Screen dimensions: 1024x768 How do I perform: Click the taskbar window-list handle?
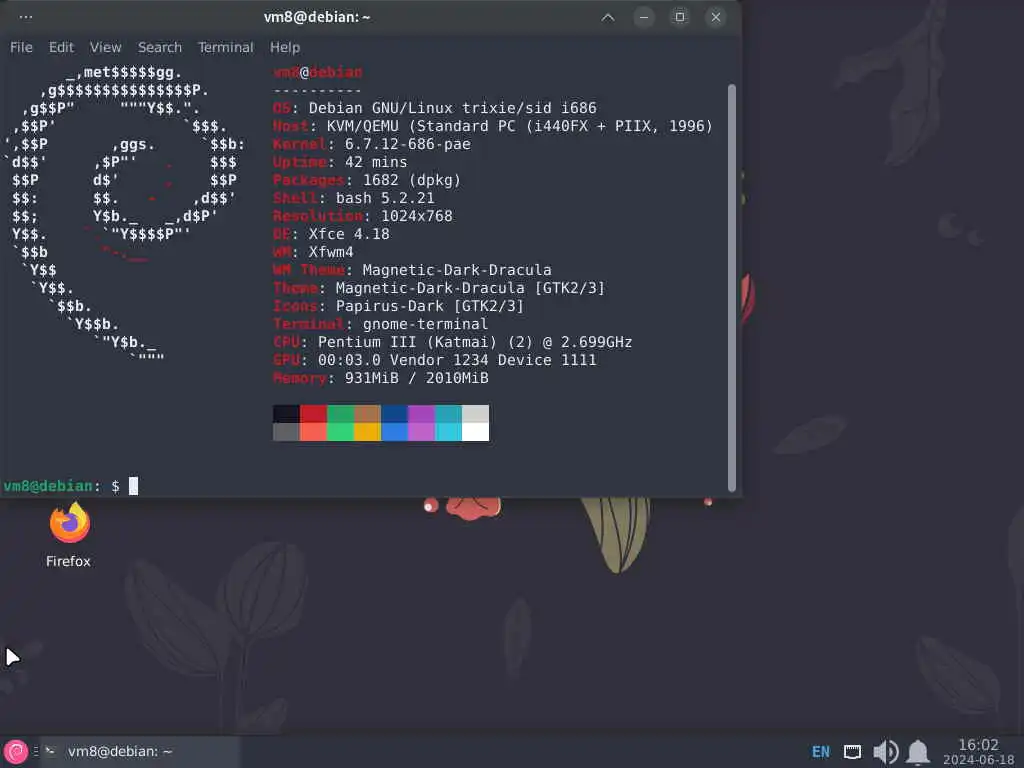coord(36,752)
